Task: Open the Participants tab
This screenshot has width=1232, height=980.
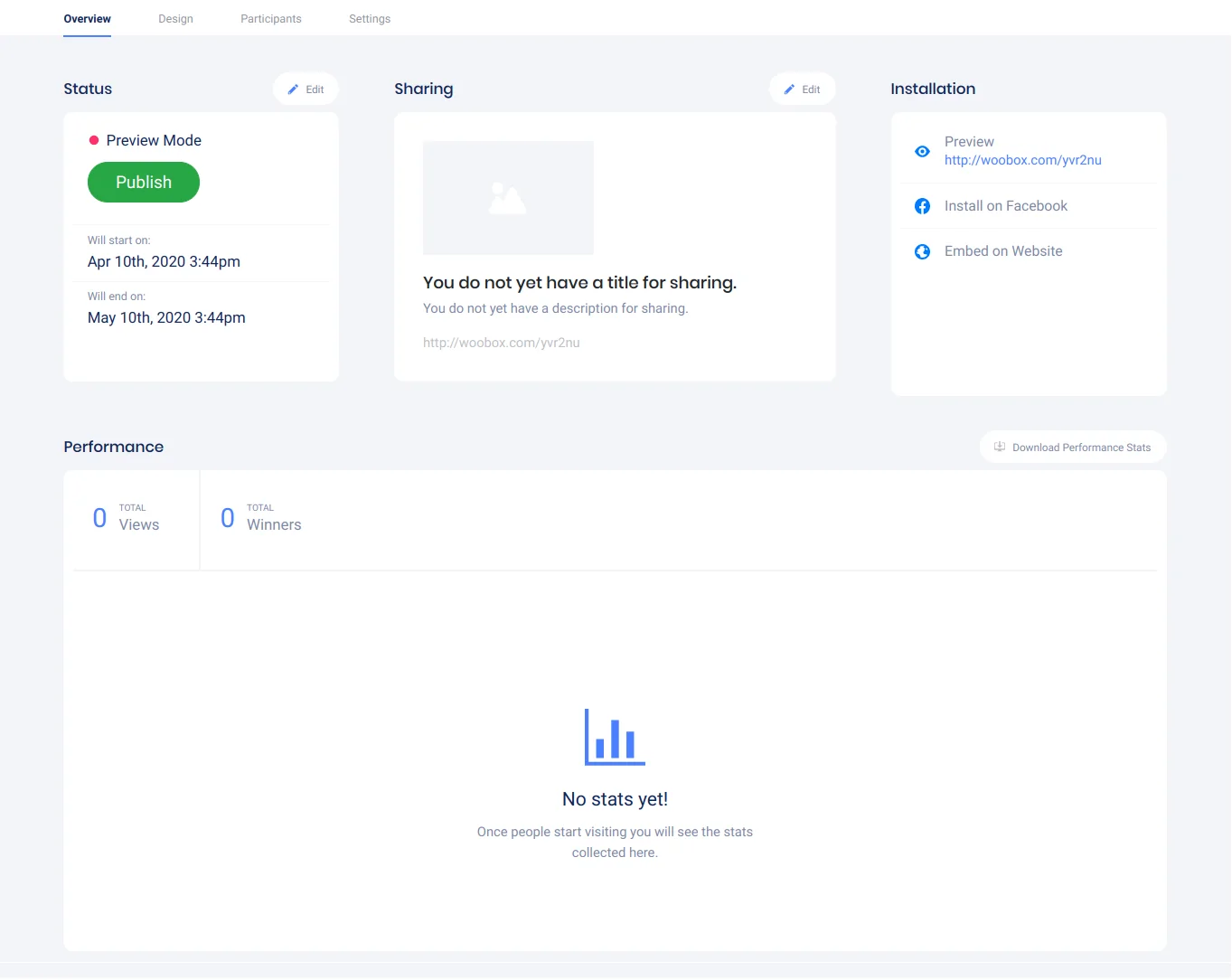Action: pos(271,19)
